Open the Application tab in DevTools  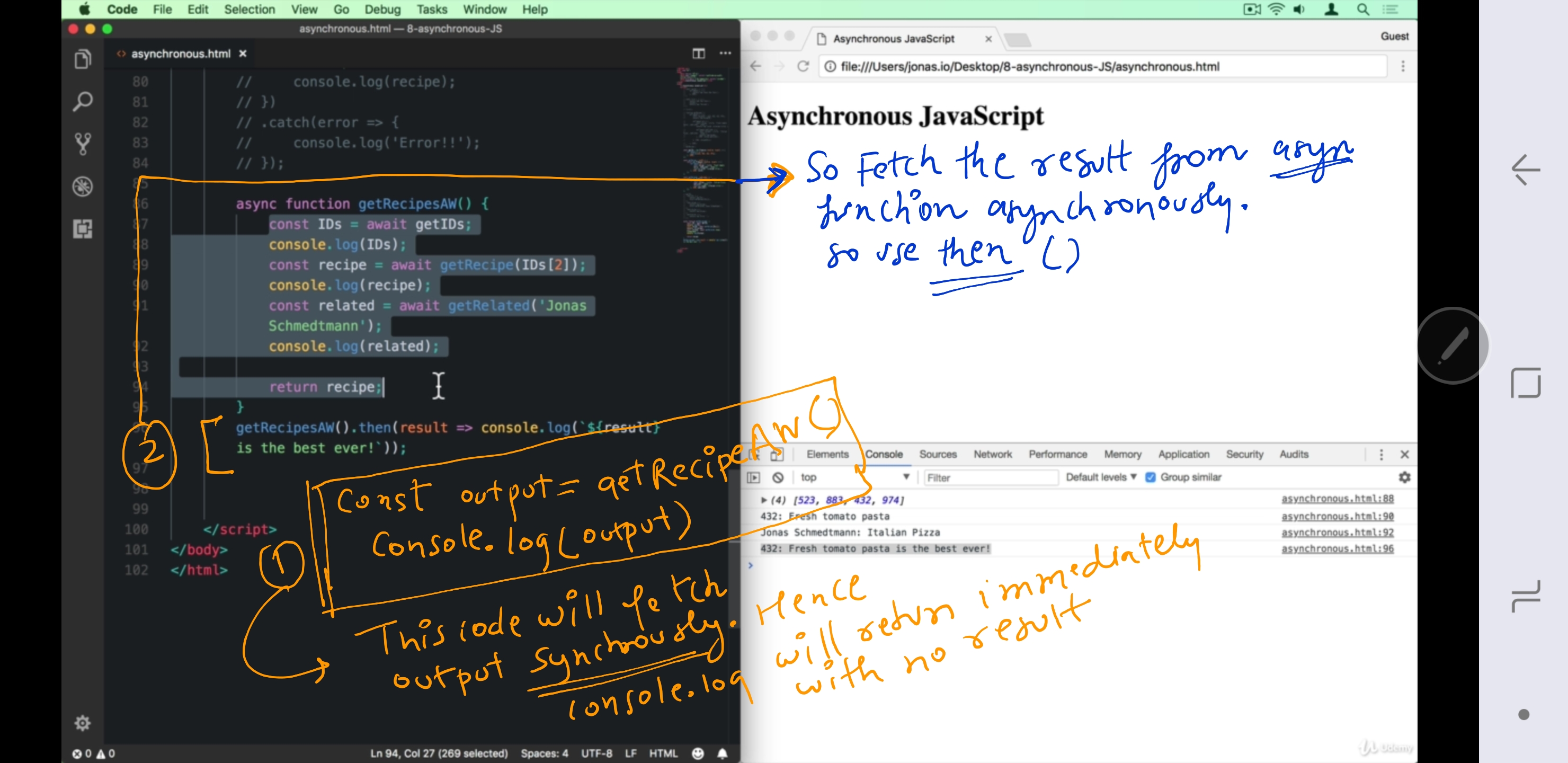[1183, 454]
